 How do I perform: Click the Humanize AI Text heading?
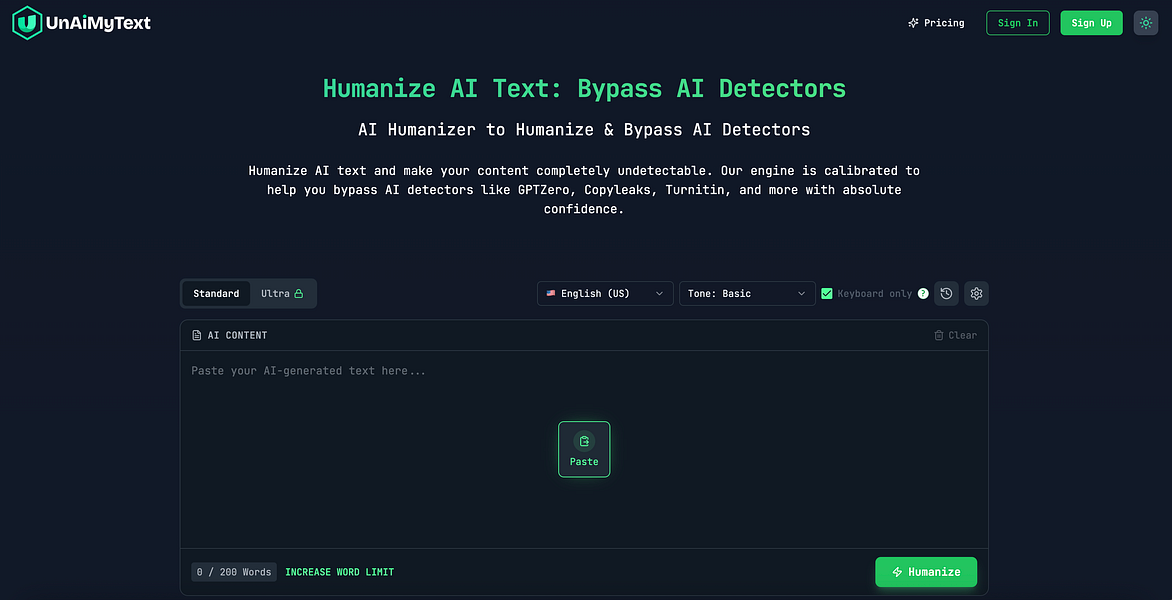pos(585,88)
